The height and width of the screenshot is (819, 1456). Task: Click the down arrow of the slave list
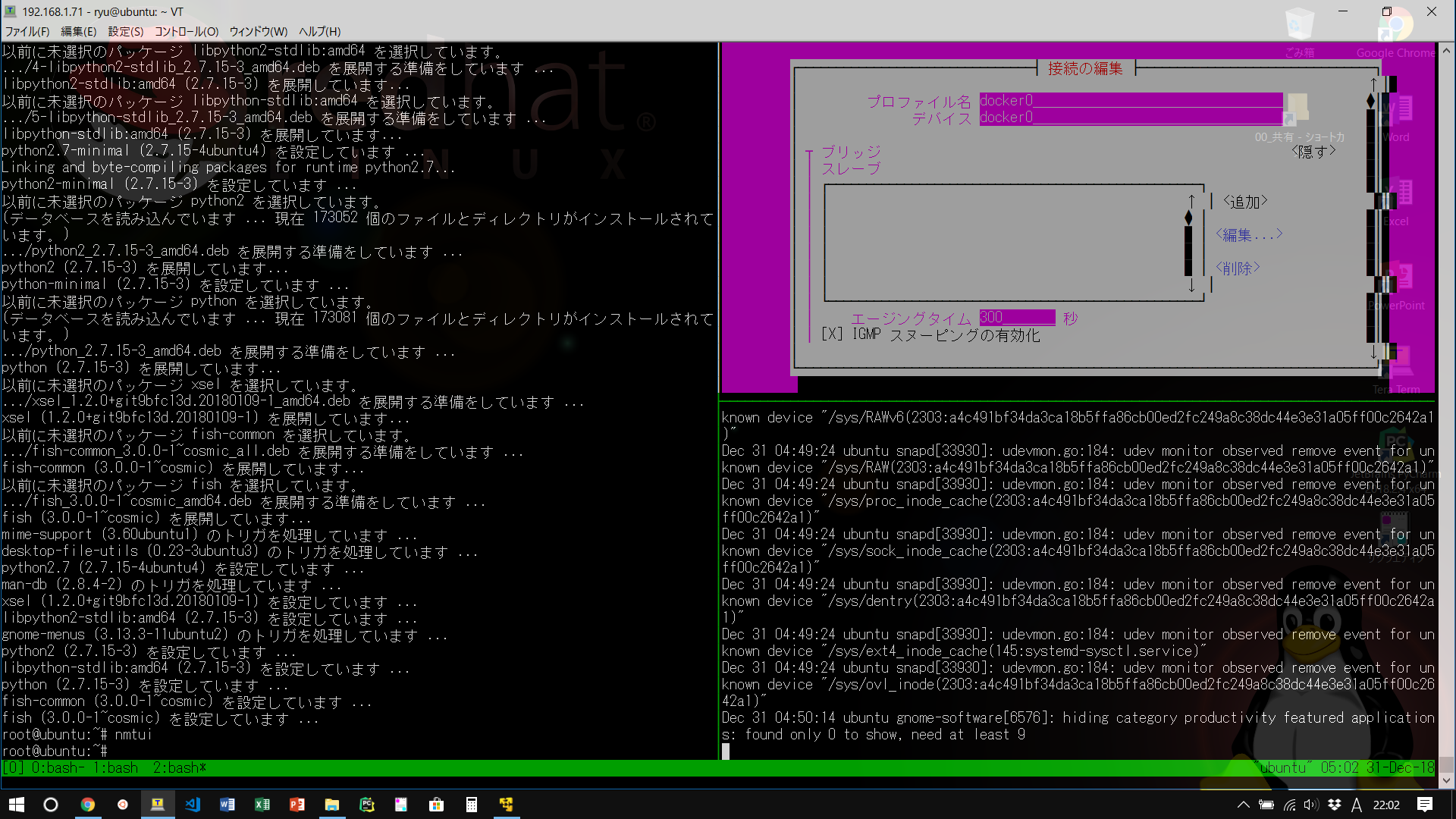click(1192, 286)
